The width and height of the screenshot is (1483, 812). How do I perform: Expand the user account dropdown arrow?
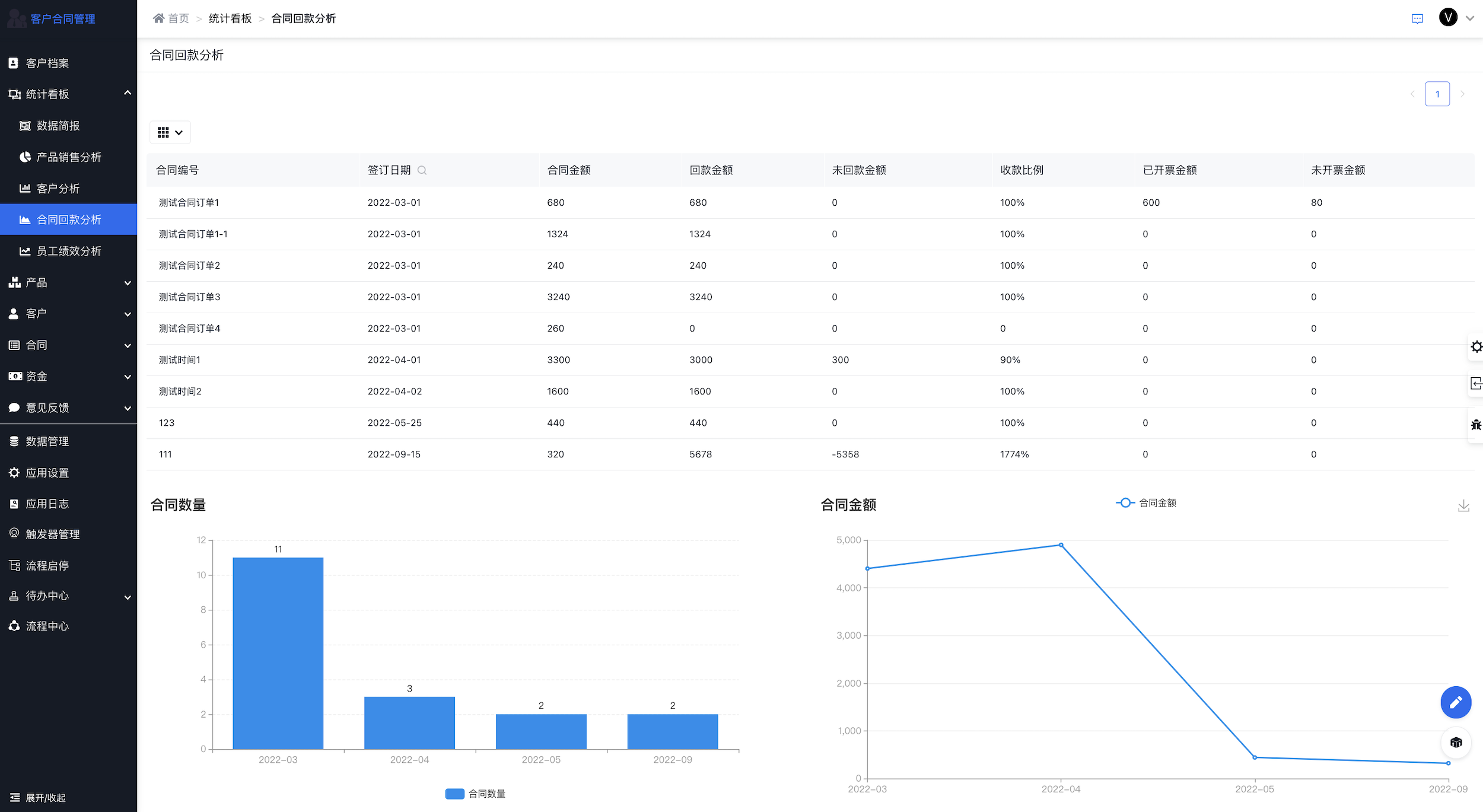1470,18
